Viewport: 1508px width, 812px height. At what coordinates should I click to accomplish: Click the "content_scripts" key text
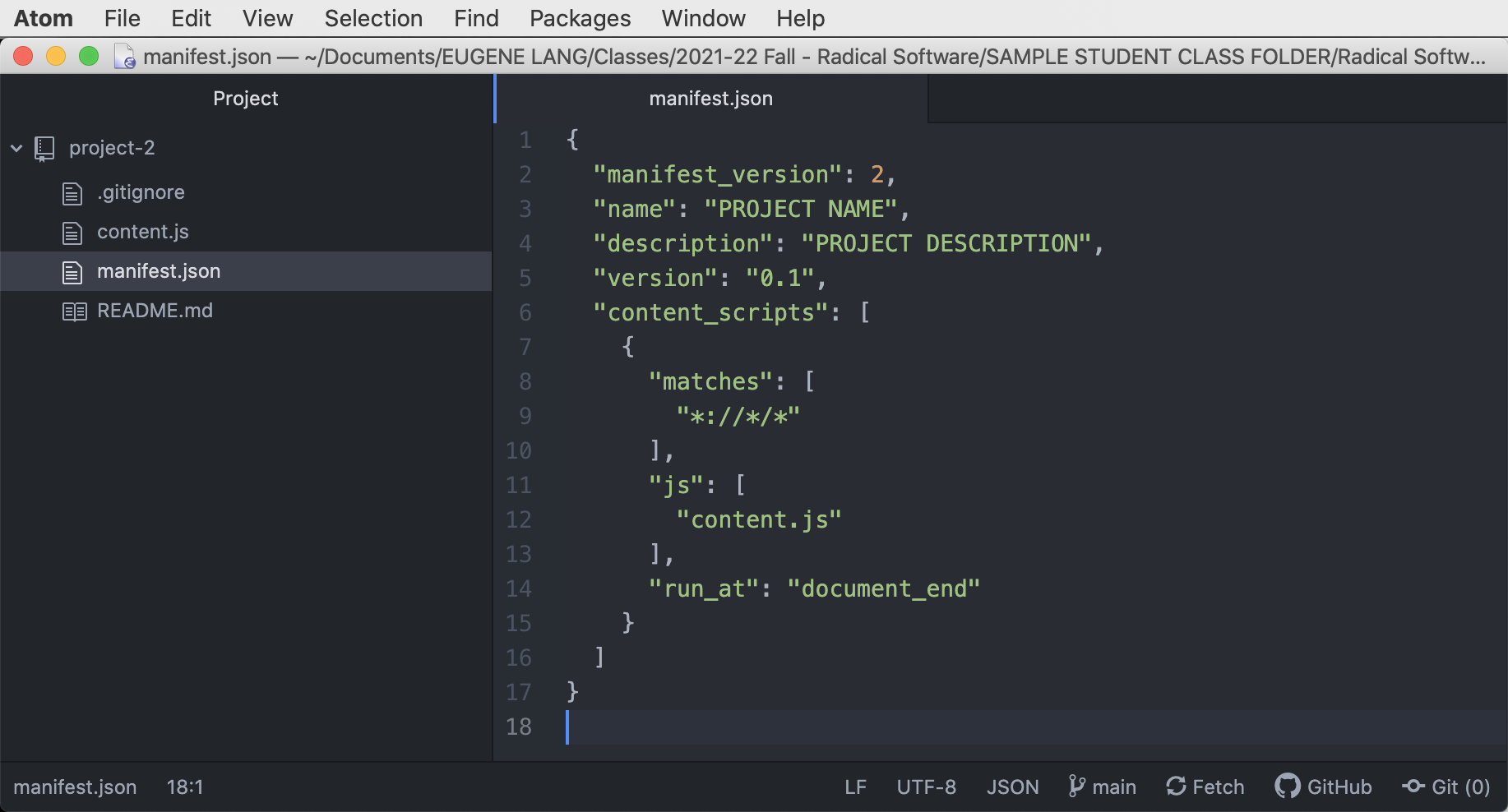tap(710, 312)
